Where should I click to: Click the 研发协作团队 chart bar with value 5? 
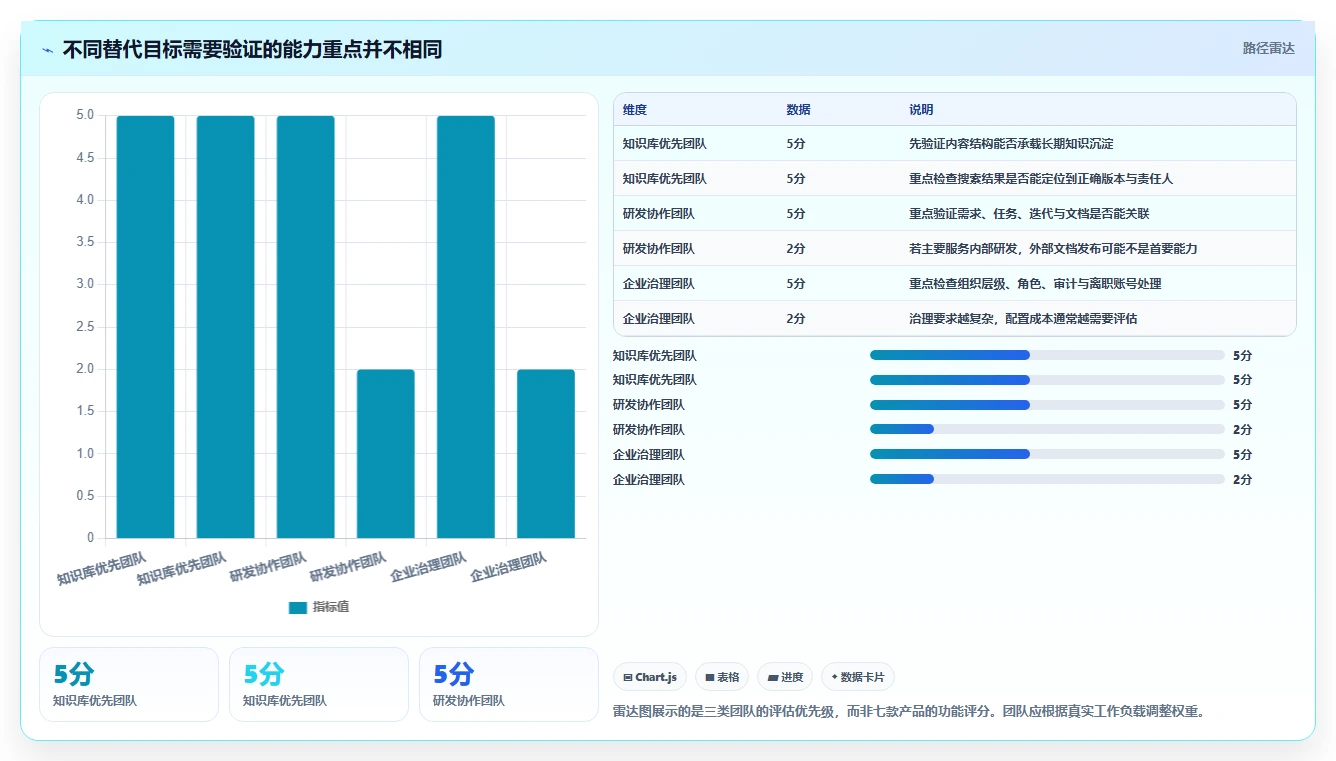306,327
